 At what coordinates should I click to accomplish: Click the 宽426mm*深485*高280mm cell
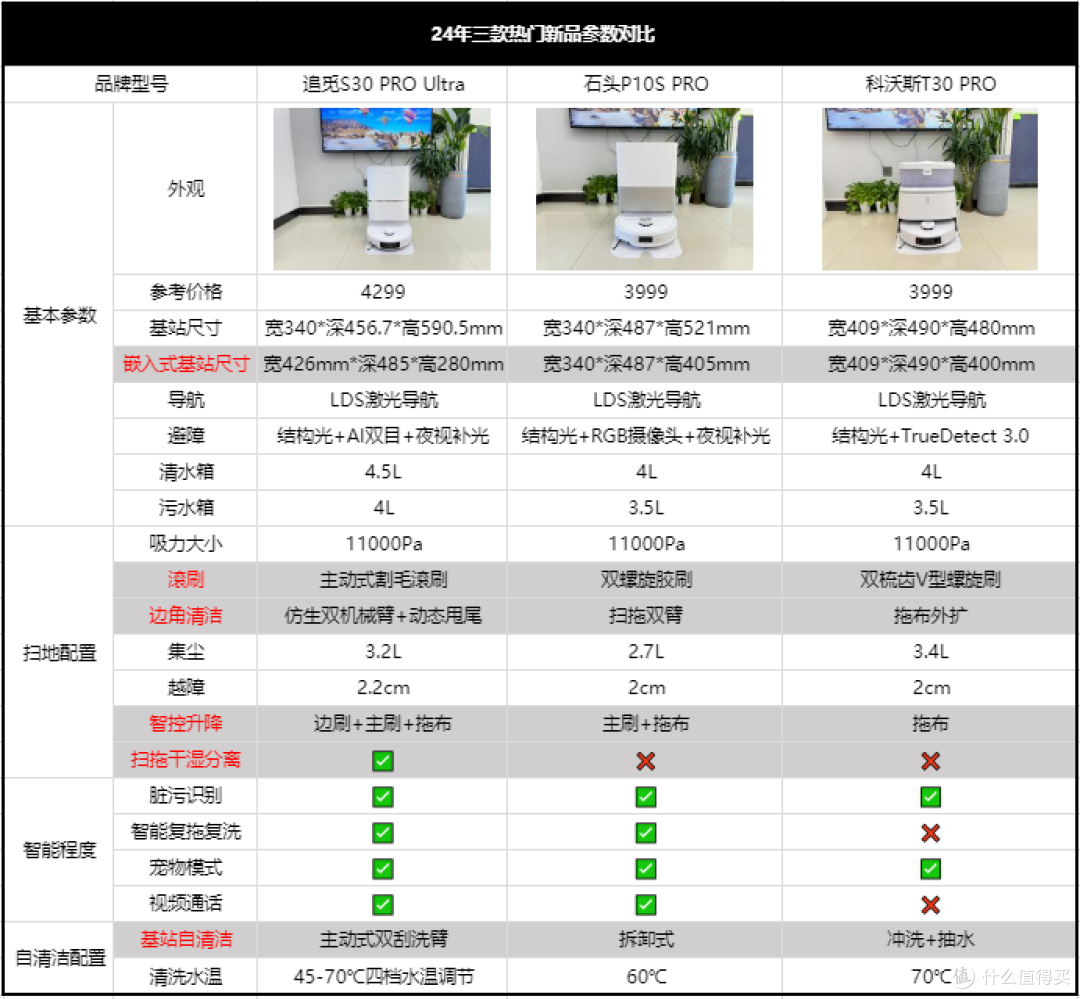tap(383, 364)
